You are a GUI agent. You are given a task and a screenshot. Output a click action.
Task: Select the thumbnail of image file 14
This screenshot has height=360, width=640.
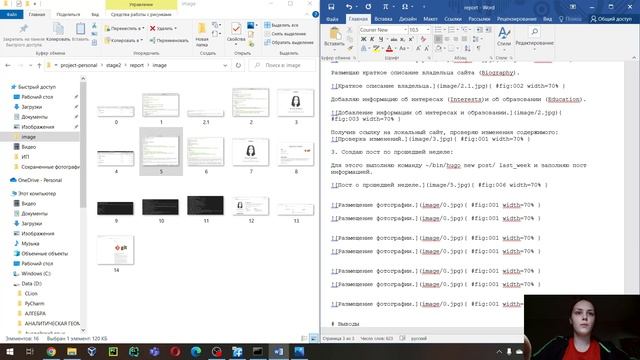116,249
